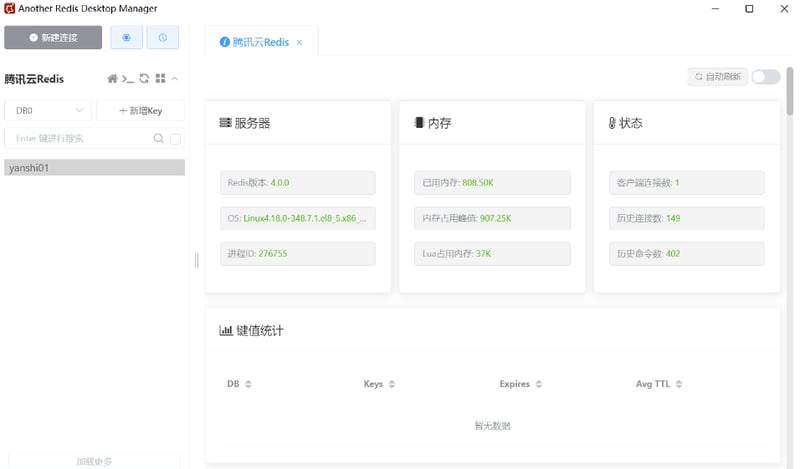The height and width of the screenshot is (469, 800).
Task: Click the load more (加载更多) button
Action: tap(94, 461)
